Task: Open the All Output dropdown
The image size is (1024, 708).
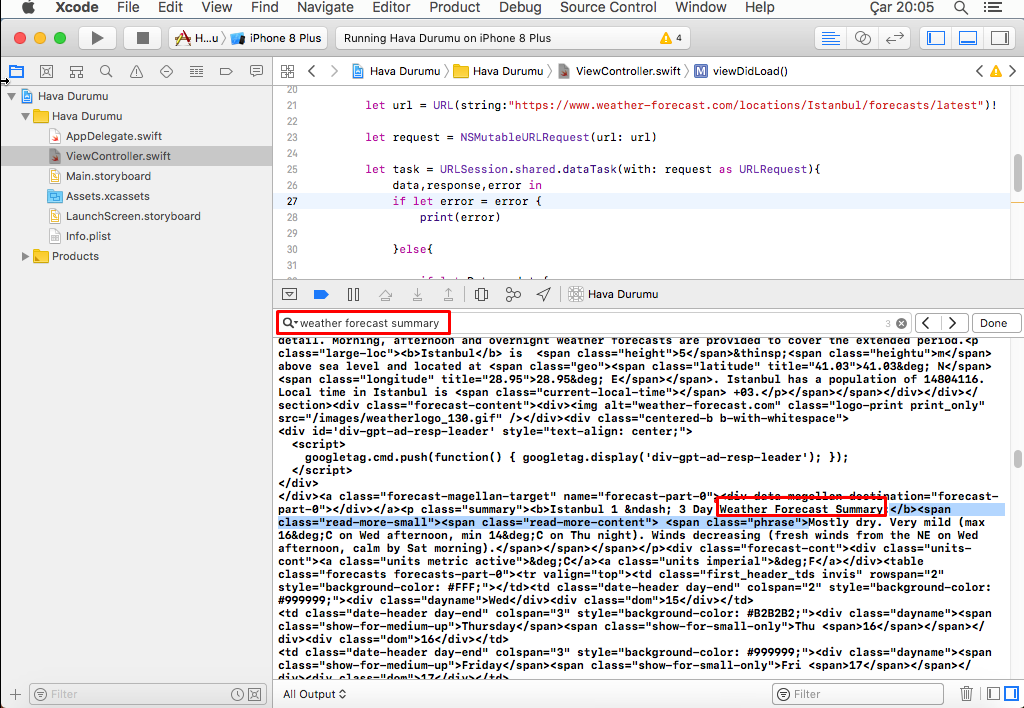Action: coord(314,693)
